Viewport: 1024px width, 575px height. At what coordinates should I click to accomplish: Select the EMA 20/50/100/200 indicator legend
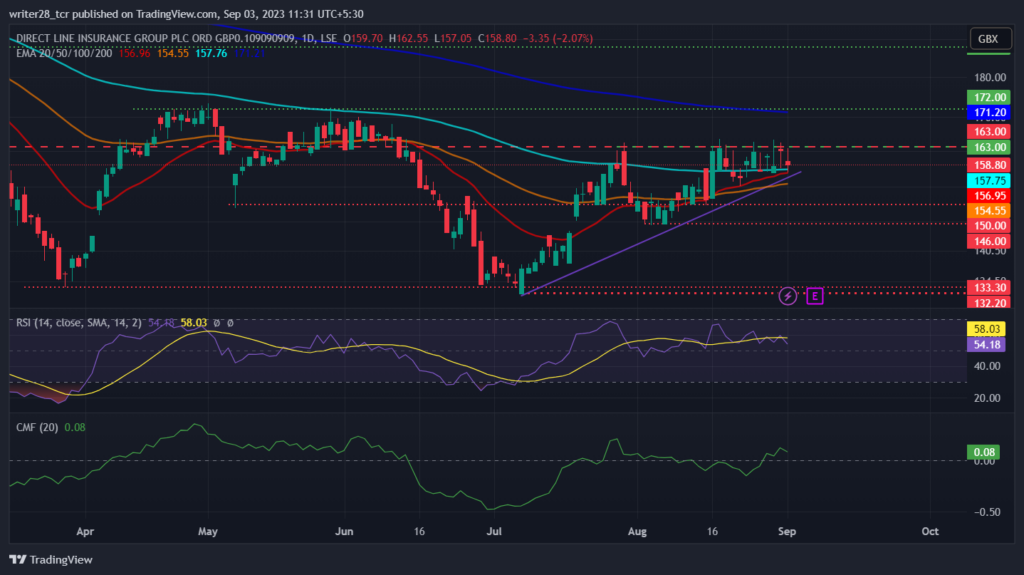click(64, 53)
